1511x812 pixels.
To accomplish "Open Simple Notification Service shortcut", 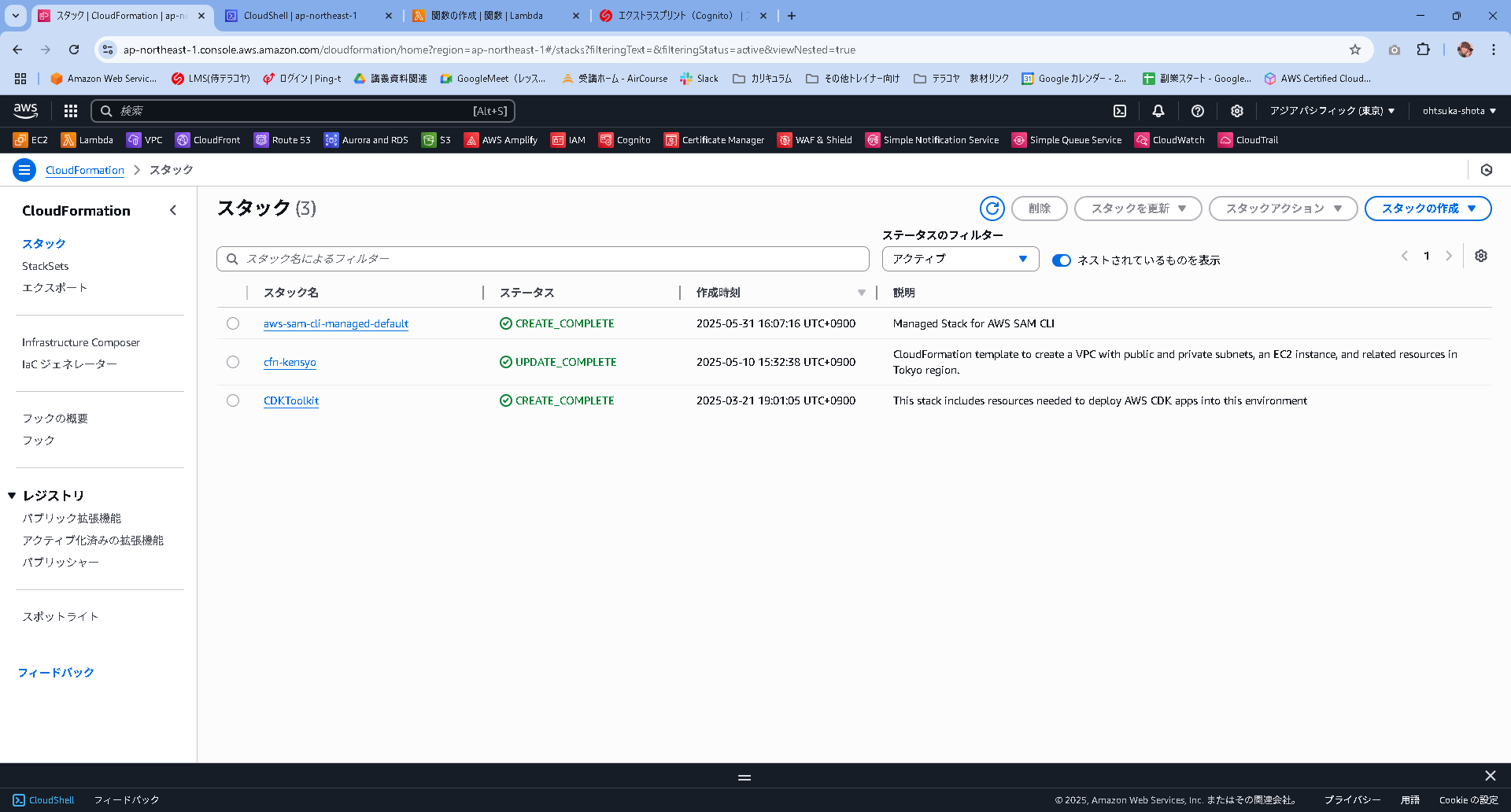I will coord(932,140).
